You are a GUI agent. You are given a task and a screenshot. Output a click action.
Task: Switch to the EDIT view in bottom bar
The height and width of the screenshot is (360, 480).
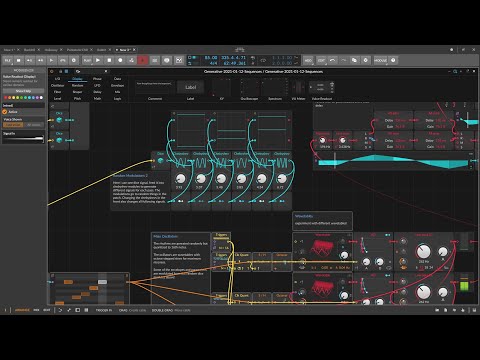47,310
